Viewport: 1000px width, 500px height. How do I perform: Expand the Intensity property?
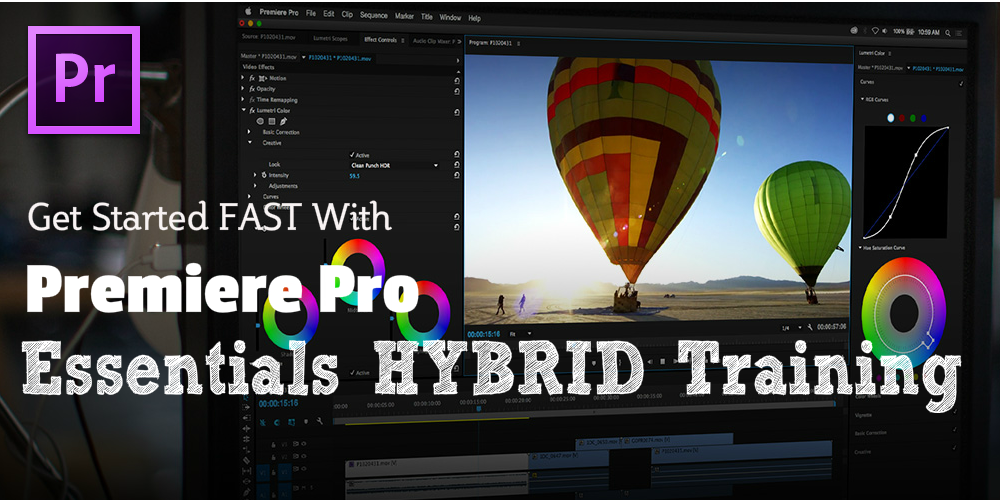[x=255, y=175]
